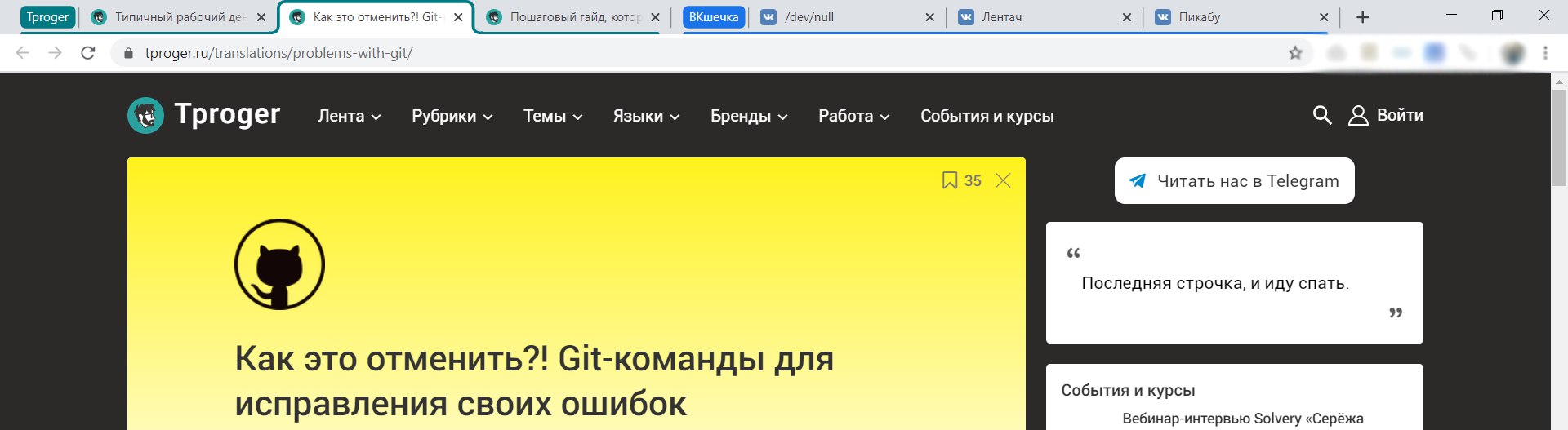1568x430 pixels.
Task: Click 'Читать нас в Telegram' button
Action: (x=1234, y=180)
